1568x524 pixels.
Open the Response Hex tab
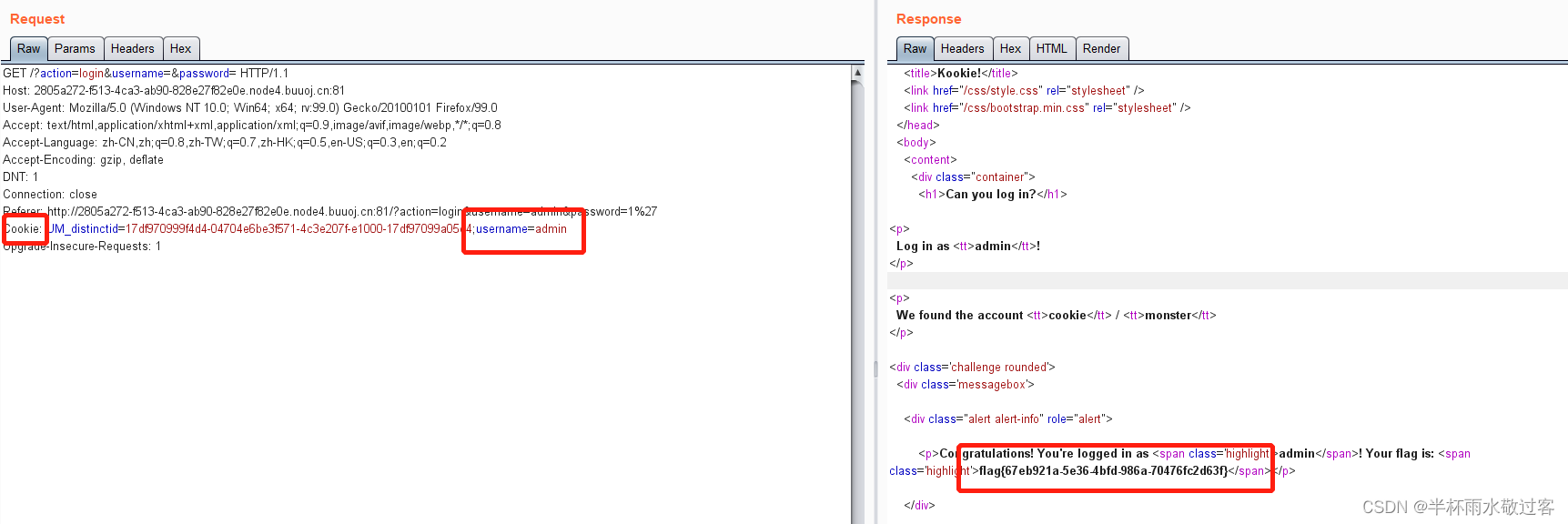(1010, 49)
